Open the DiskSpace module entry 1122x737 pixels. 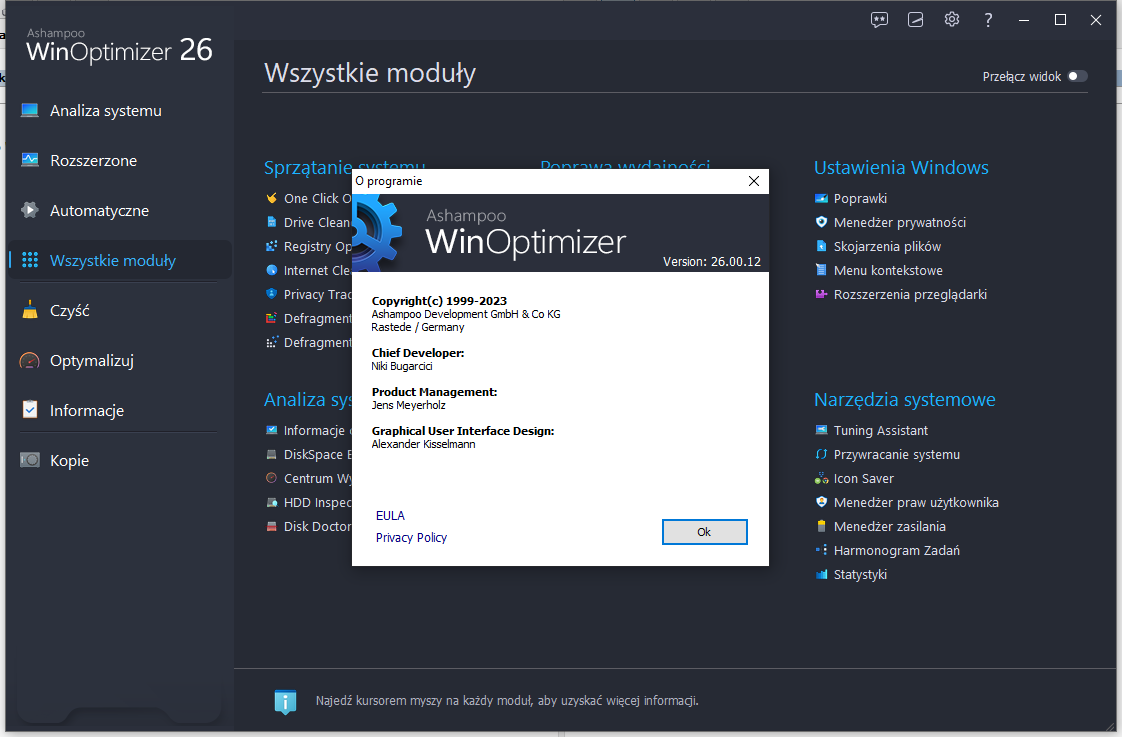[x=318, y=455]
